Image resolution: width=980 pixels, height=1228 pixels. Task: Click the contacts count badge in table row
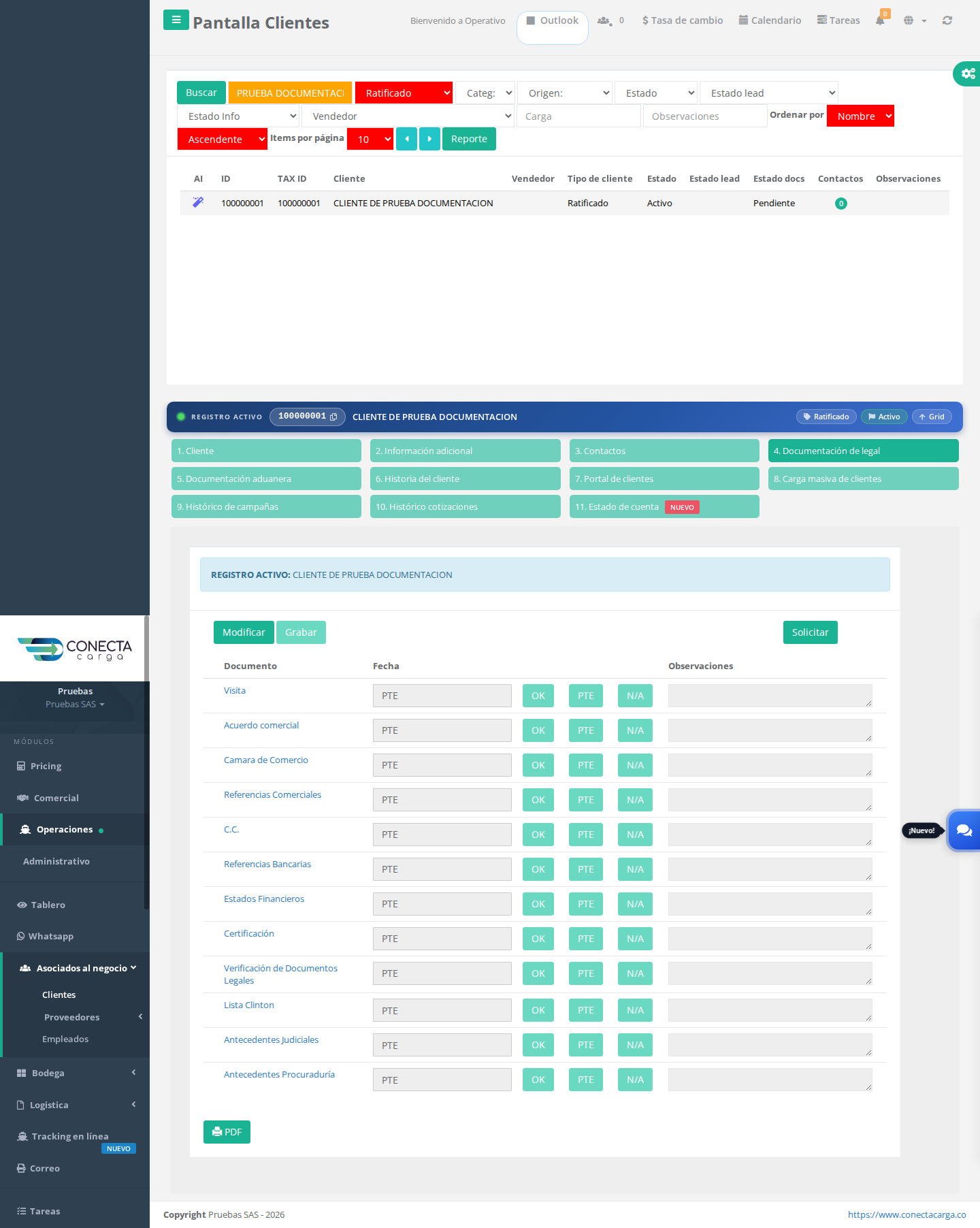pos(841,204)
